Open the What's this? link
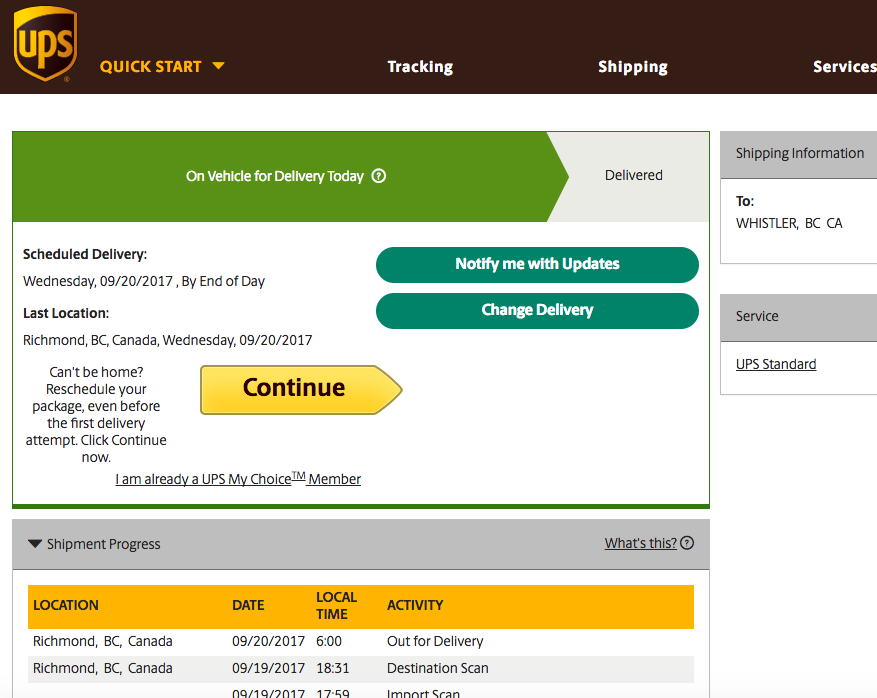The width and height of the screenshot is (877, 698). 640,543
